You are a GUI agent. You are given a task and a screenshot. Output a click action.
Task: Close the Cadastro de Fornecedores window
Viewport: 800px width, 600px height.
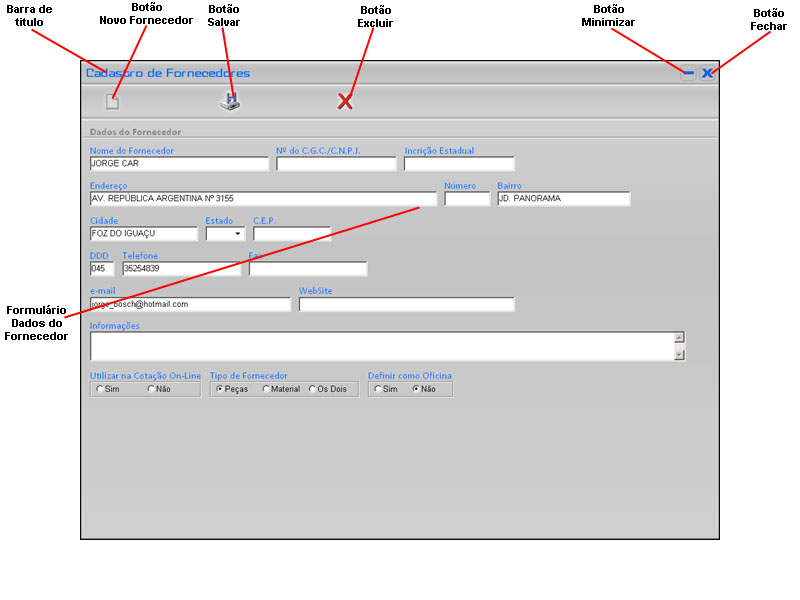[707, 73]
